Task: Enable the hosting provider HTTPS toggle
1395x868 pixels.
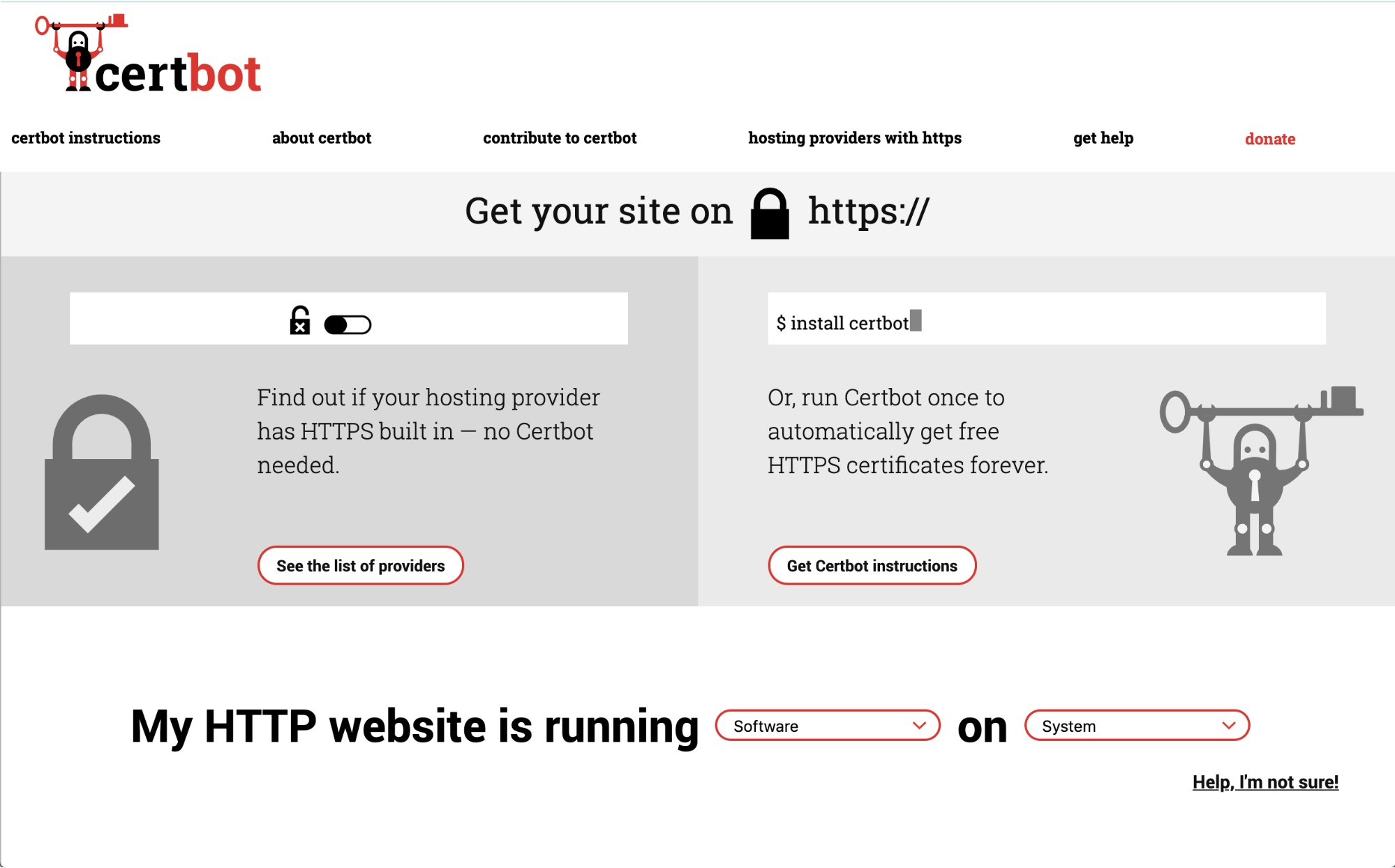Action: (x=349, y=324)
